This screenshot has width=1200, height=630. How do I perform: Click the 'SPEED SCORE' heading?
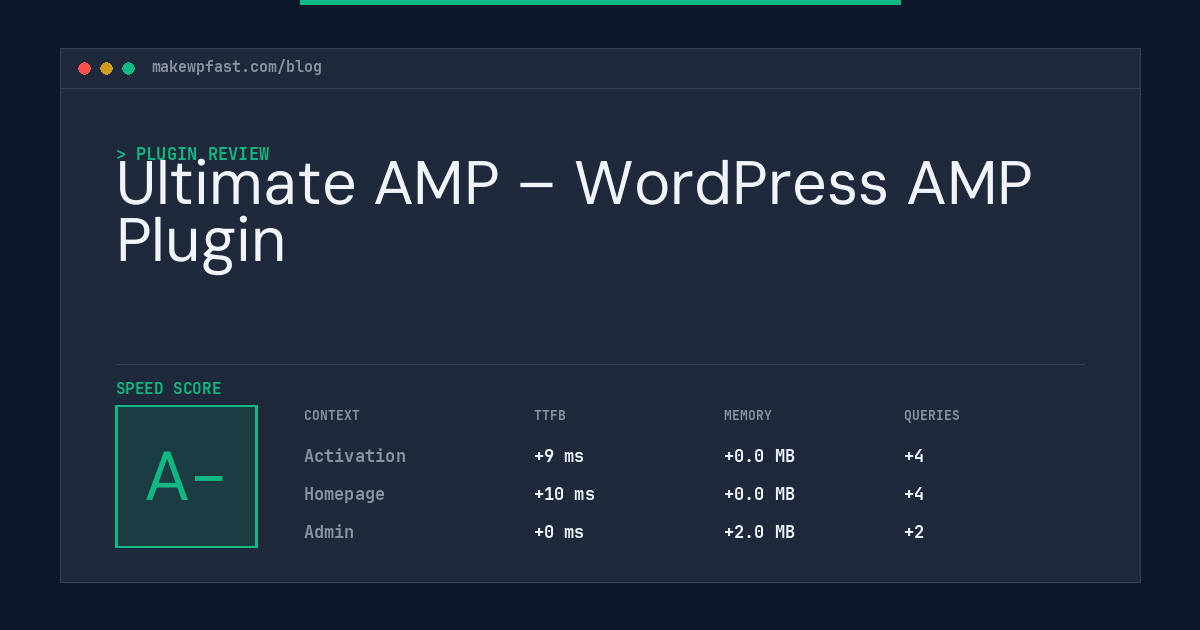[x=169, y=389]
